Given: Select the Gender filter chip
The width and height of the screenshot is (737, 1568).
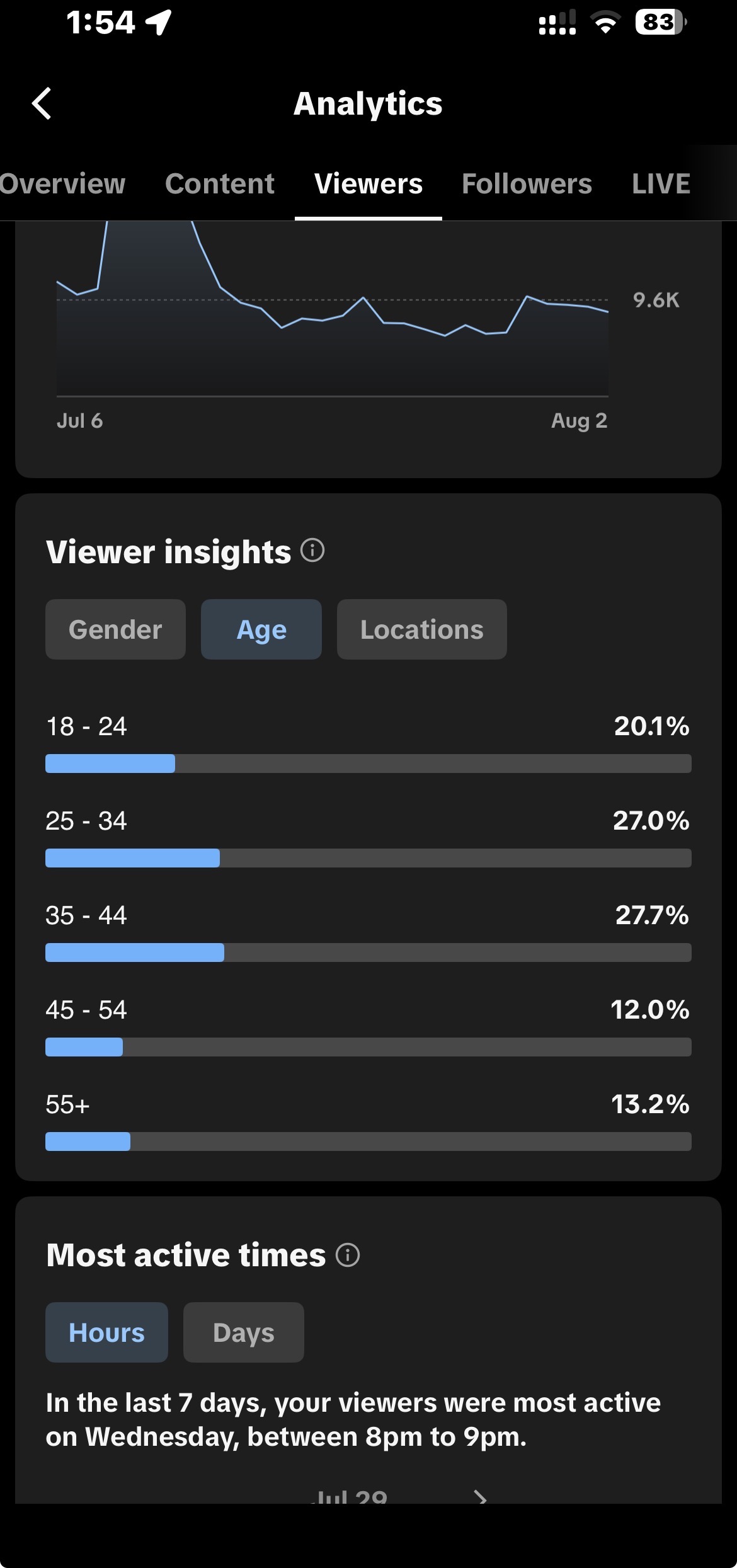Looking at the screenshot, I should pos(115,629).
